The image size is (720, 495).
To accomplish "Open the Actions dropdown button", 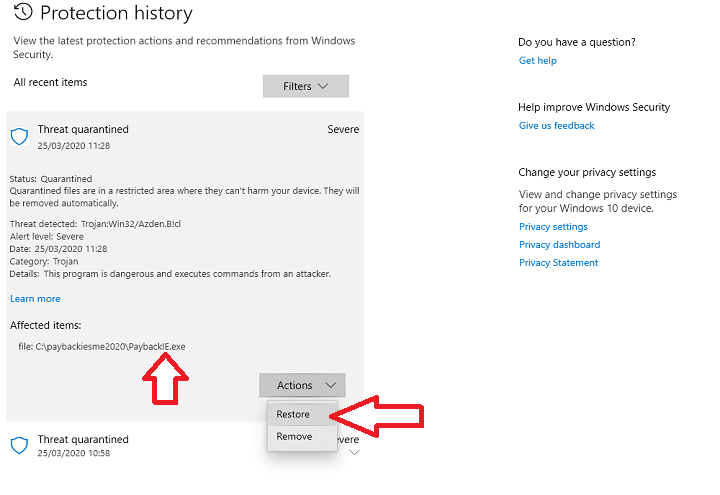I will point(302,385).
